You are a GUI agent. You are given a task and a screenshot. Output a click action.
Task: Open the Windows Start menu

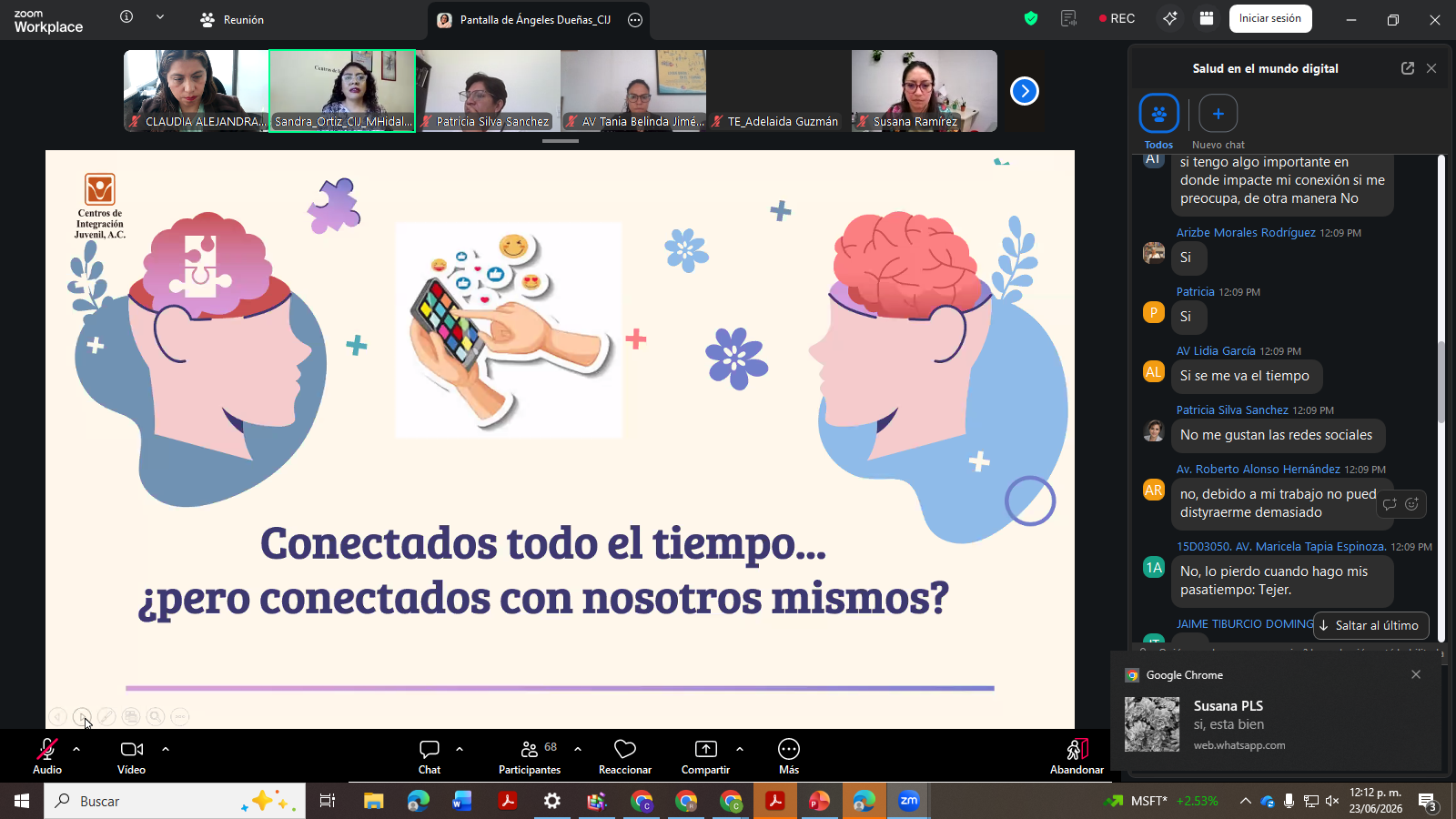coord(22,801)
